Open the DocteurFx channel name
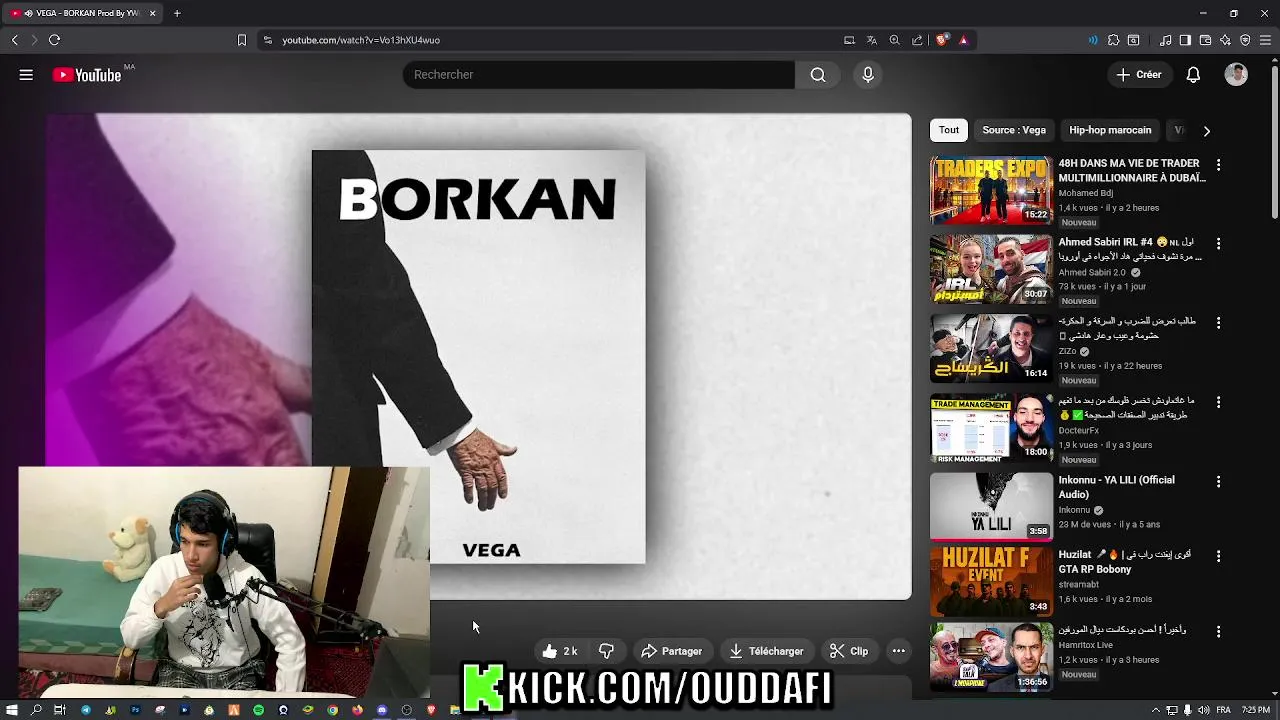Screen dimensions: 1280x720 [x=1079, y=431]
